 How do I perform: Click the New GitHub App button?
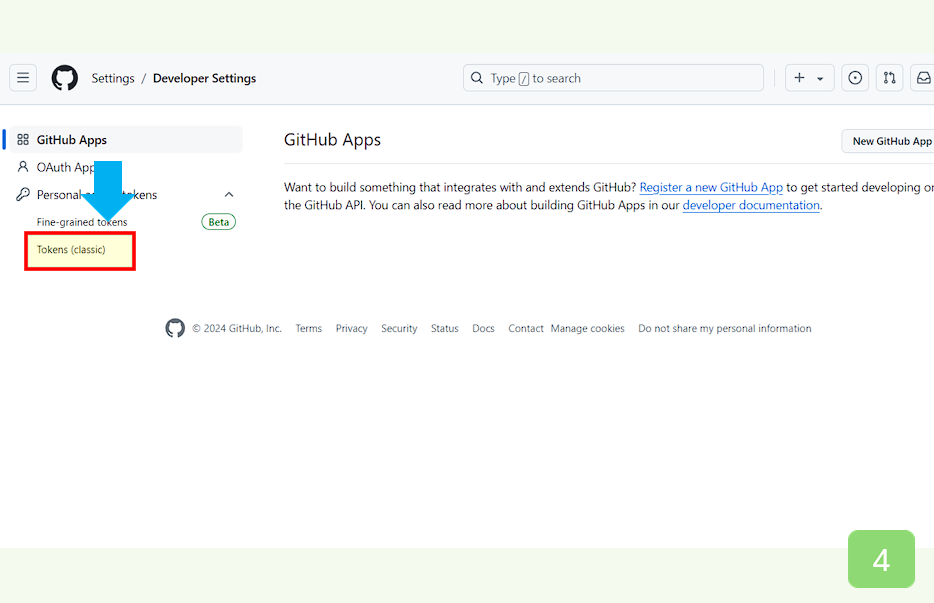point(888,141)
